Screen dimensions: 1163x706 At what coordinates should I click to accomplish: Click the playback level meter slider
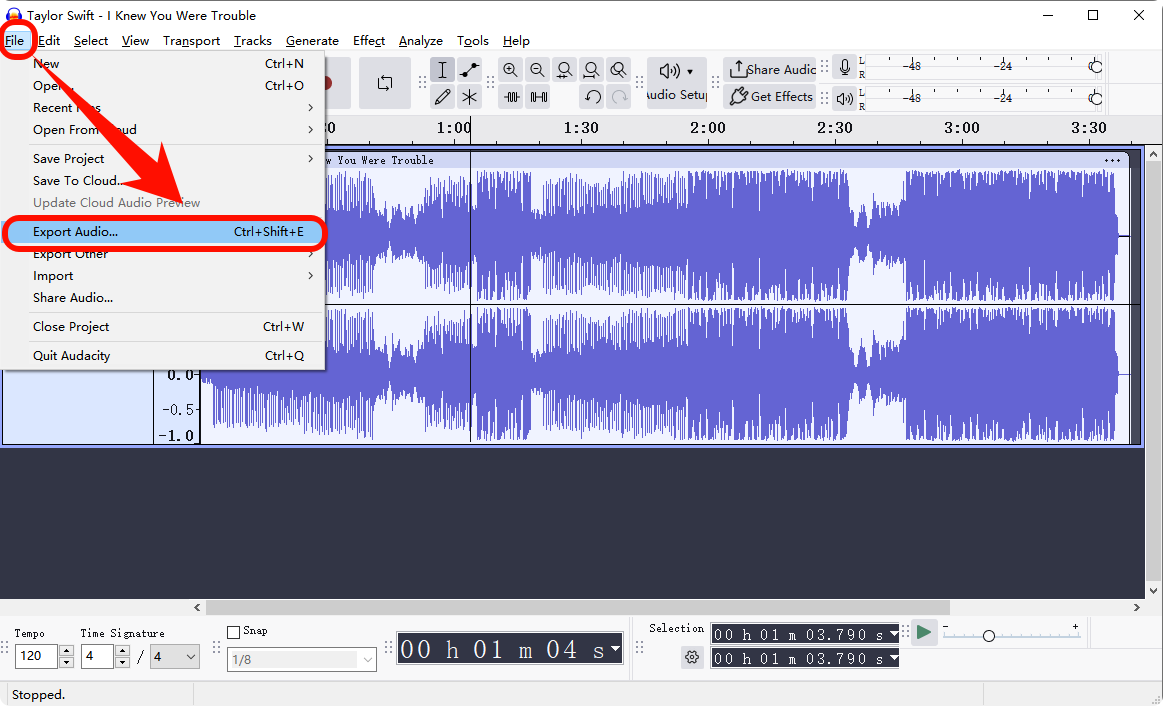click(x=1095, y=98)
